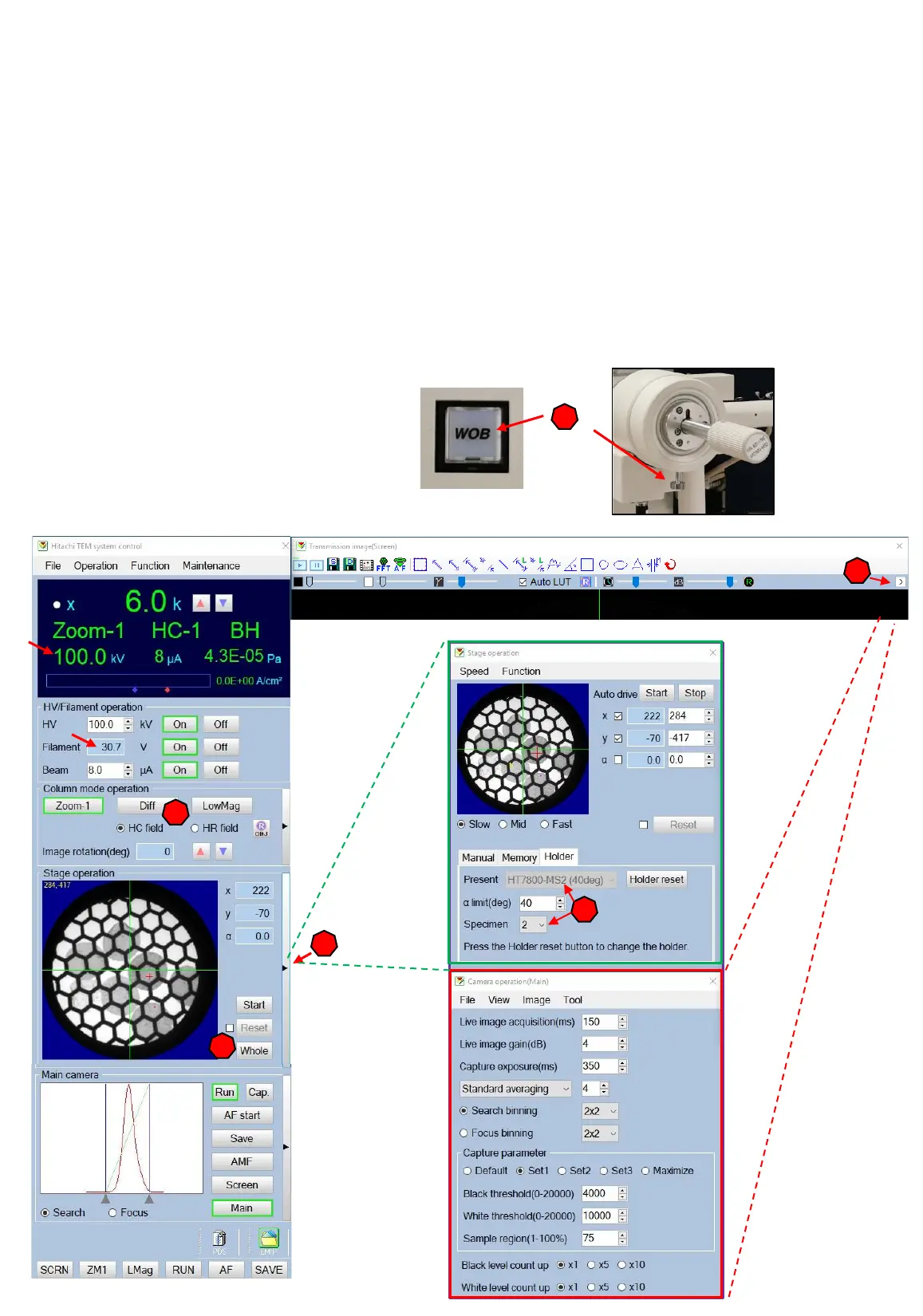Click the play icon in Transmission image toolbar
This screenshot has width=923, height=1316.
(300, 565)
